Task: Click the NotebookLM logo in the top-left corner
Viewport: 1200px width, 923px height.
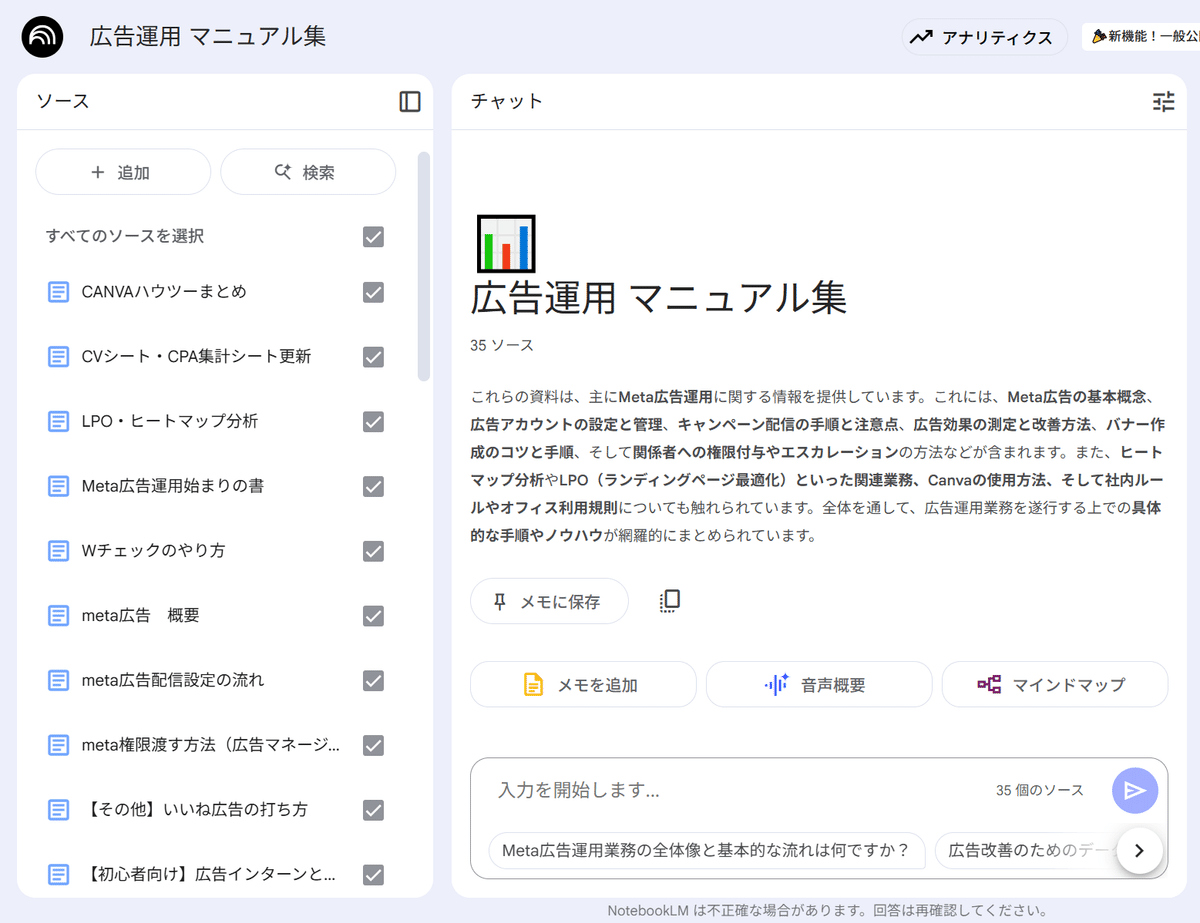Action: [42, 35]
